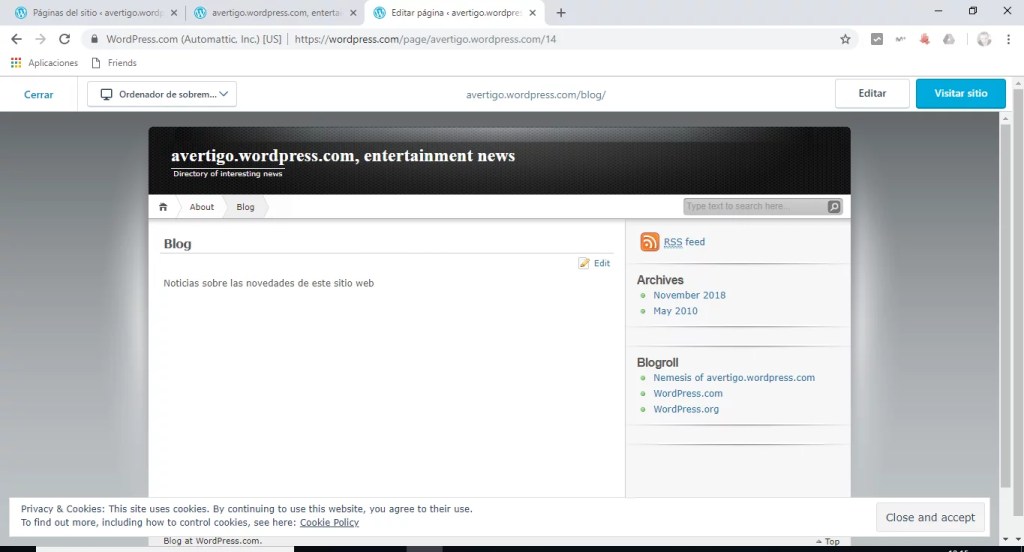Click the preview URL avertigo.wordpress.com/blog/
This screenshot has width=1024, height=552.
coord(536,95)
